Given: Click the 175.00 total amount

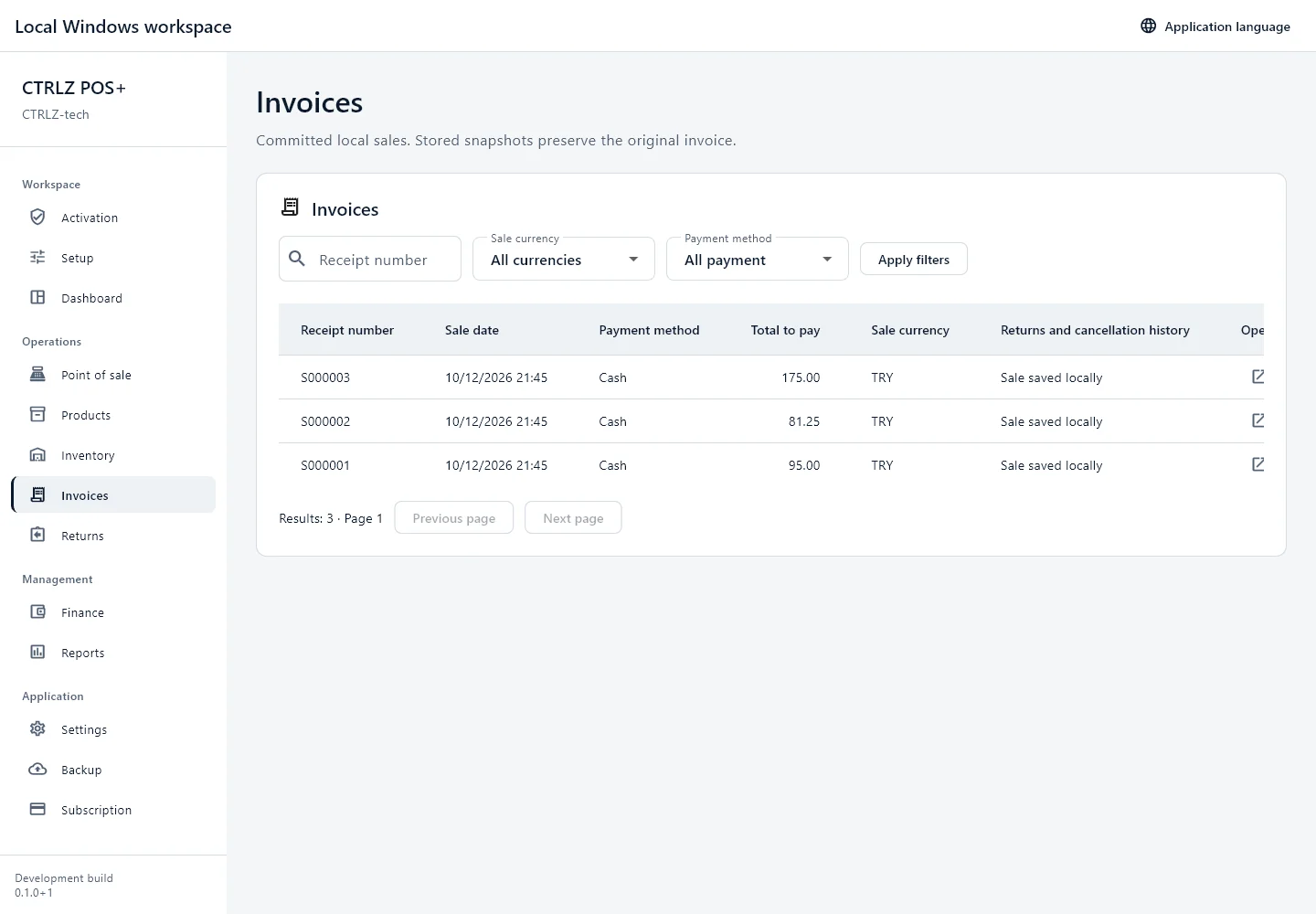Looking at the screenshot, I should (x=801, y=377).
